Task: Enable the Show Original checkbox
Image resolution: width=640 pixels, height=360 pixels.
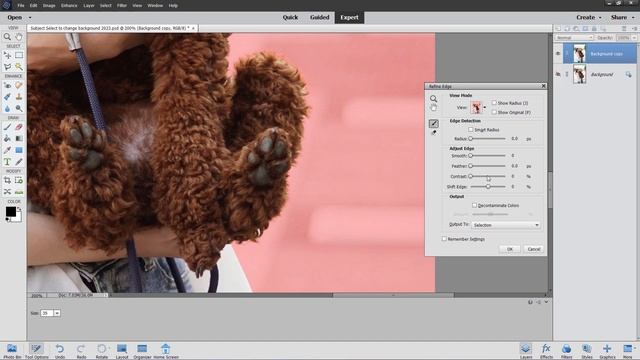Action: (494, 112)
